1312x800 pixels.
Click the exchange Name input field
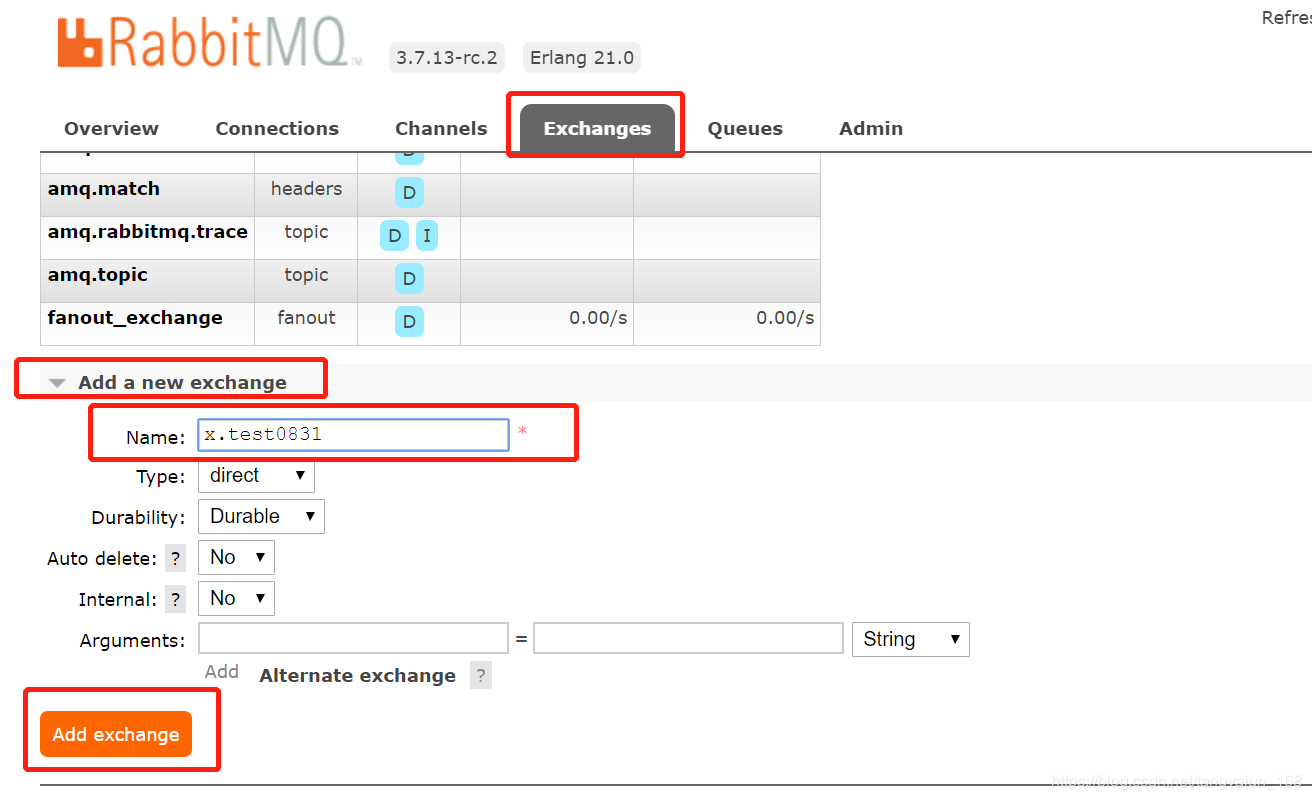click(x=354, y=435)
